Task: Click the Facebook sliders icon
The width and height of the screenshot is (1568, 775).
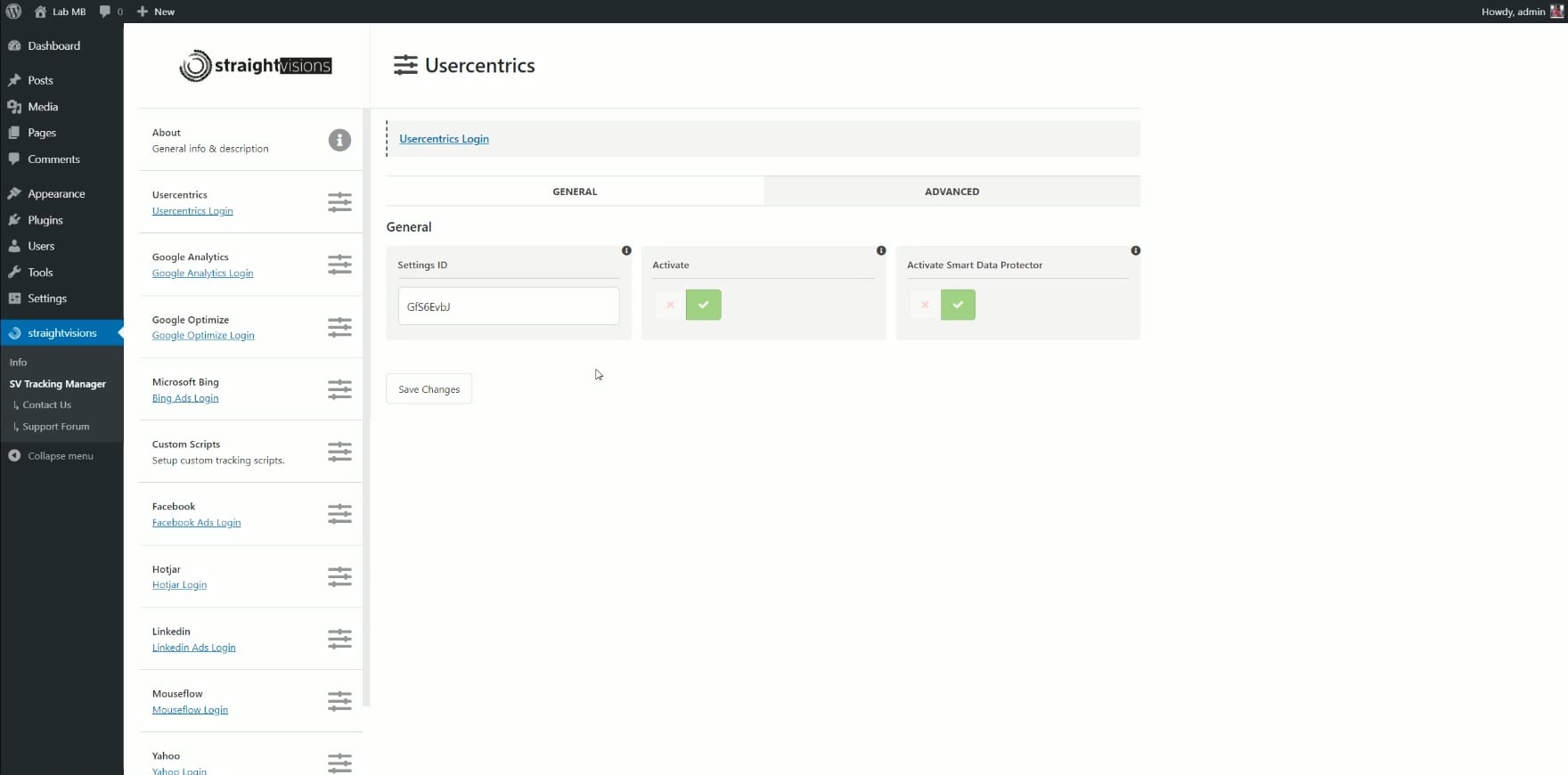Action: (339, 514)
